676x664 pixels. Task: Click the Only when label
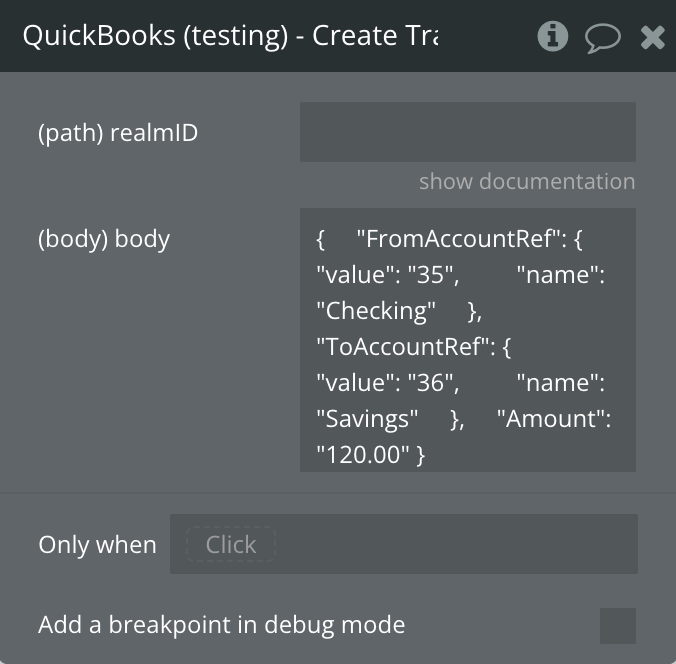tap(97, 545)
